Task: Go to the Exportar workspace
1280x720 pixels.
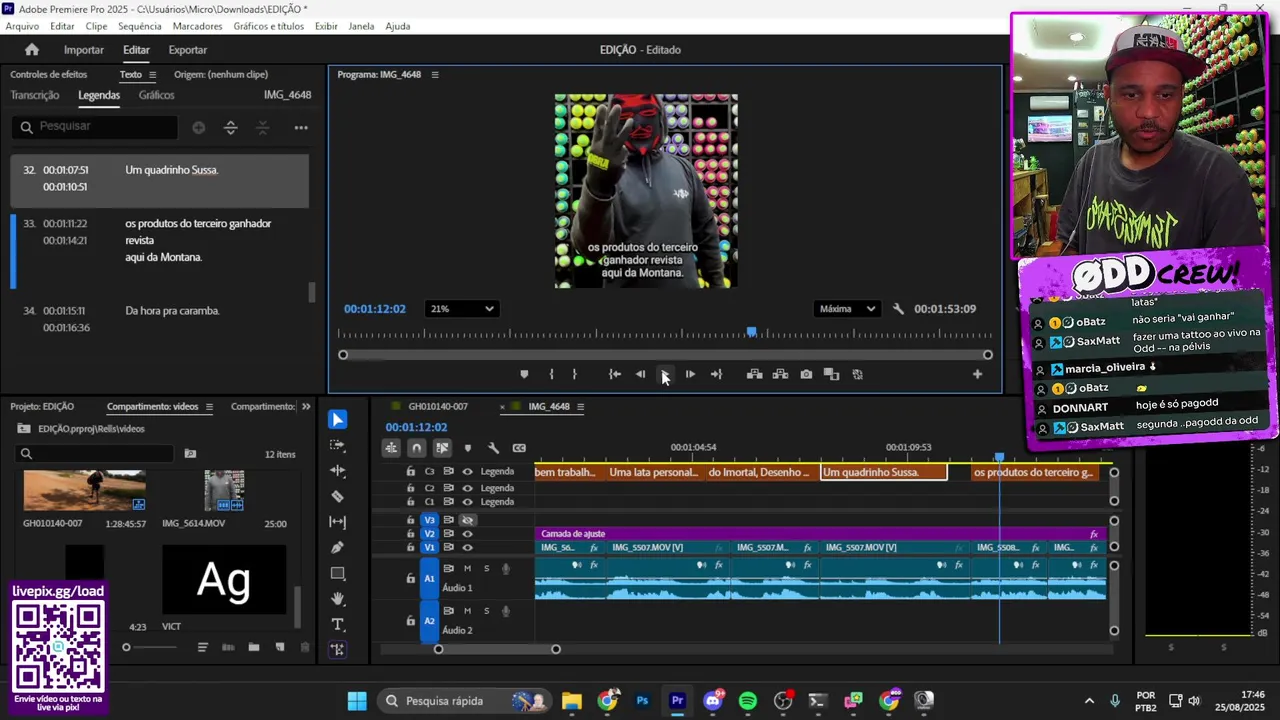Action: 188,50
